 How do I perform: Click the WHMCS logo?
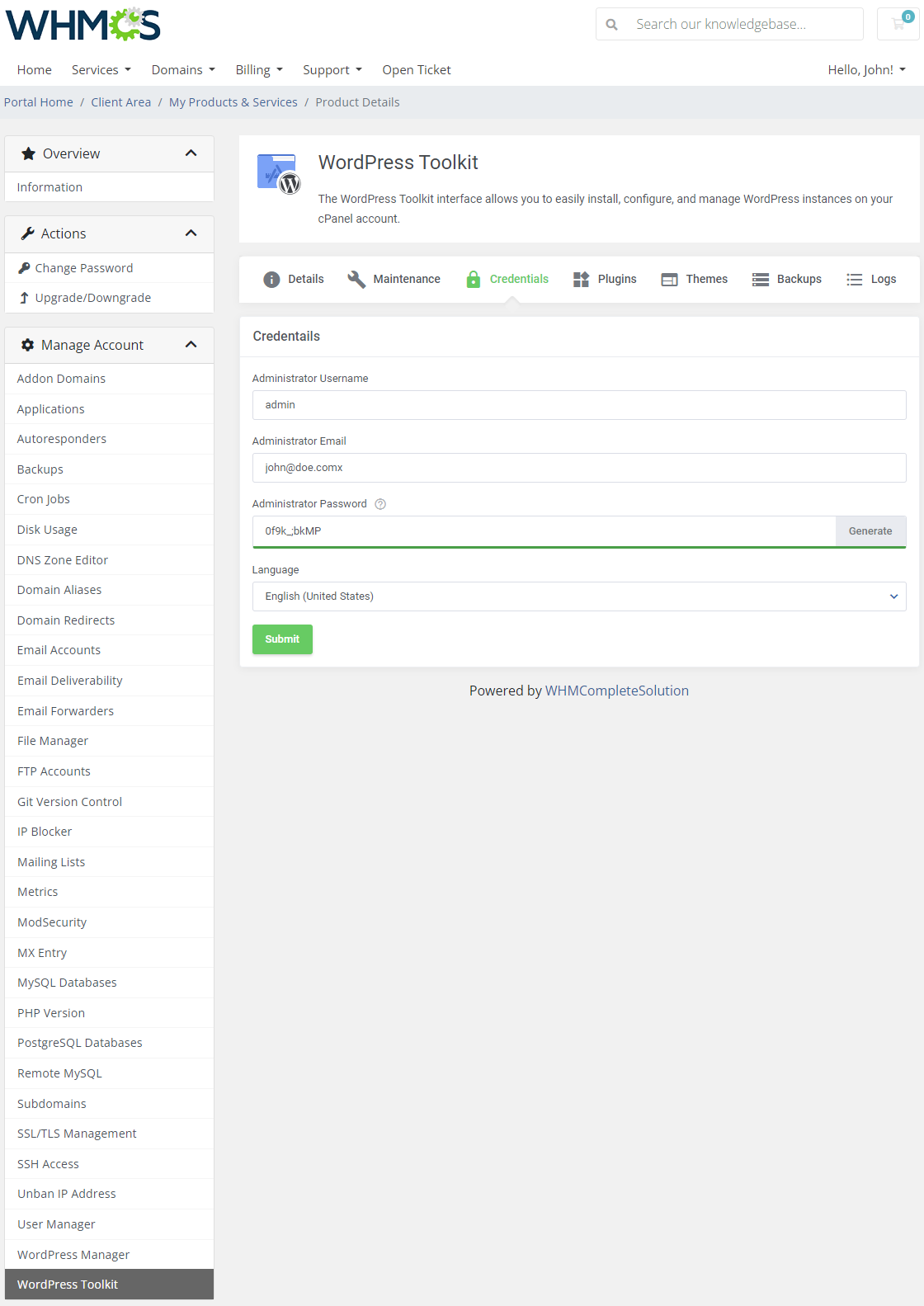[83, 25]
